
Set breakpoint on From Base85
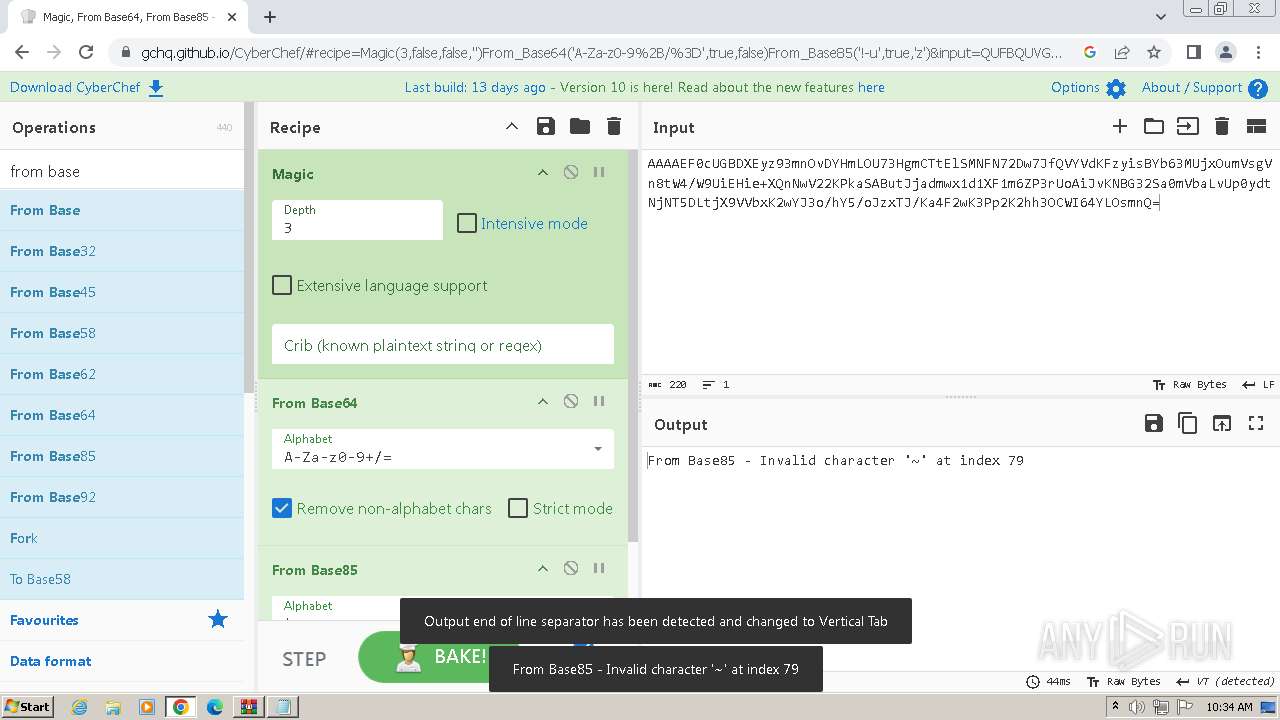pyautogui.click(x=599, y=568)
